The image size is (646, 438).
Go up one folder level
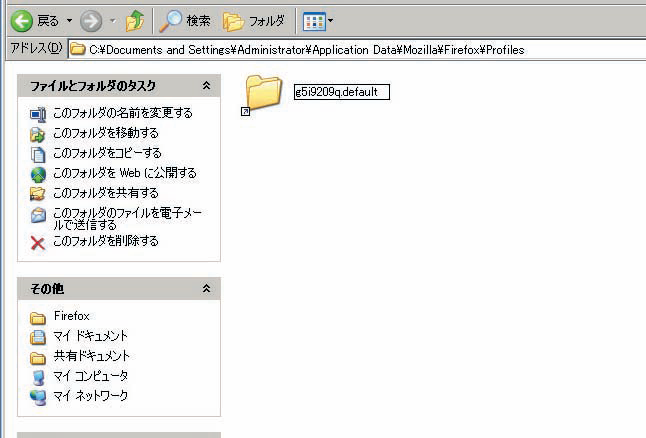(x=135, y=21)
